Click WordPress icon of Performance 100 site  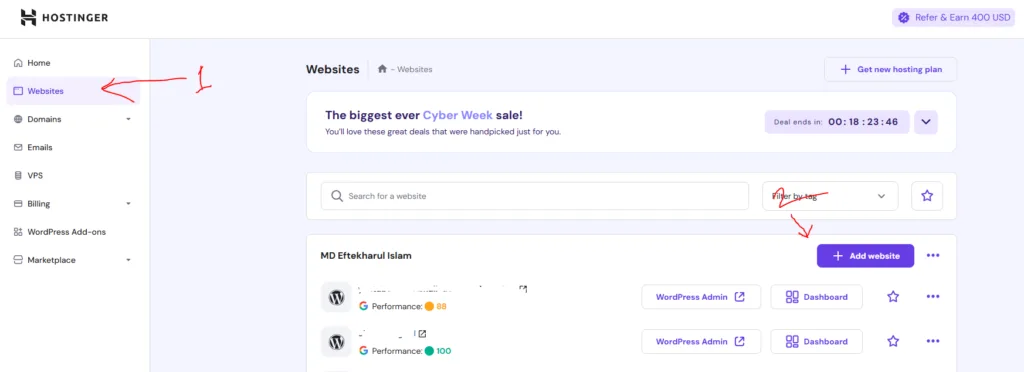[x=336, y=342]
